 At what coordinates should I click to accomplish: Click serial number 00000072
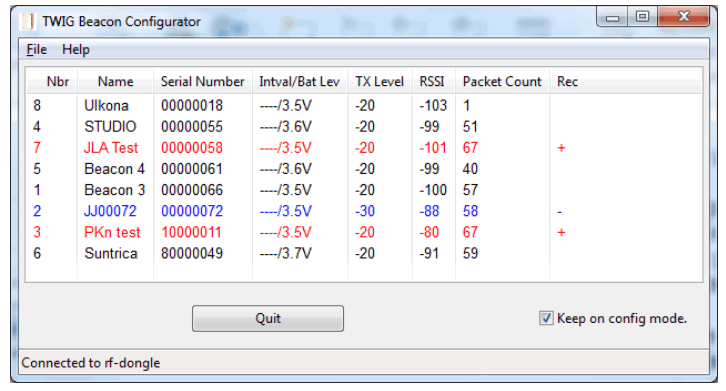tap(192, 211)
